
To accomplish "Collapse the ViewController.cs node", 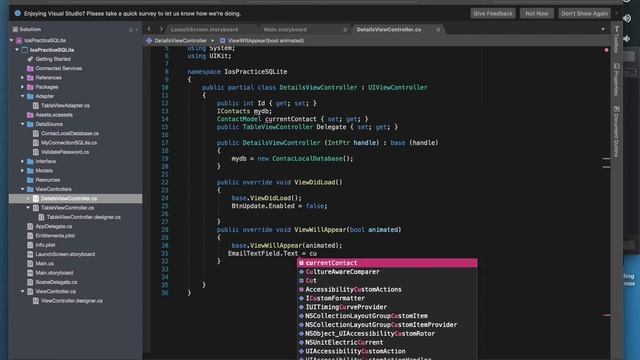I will (x=22, y=291).
